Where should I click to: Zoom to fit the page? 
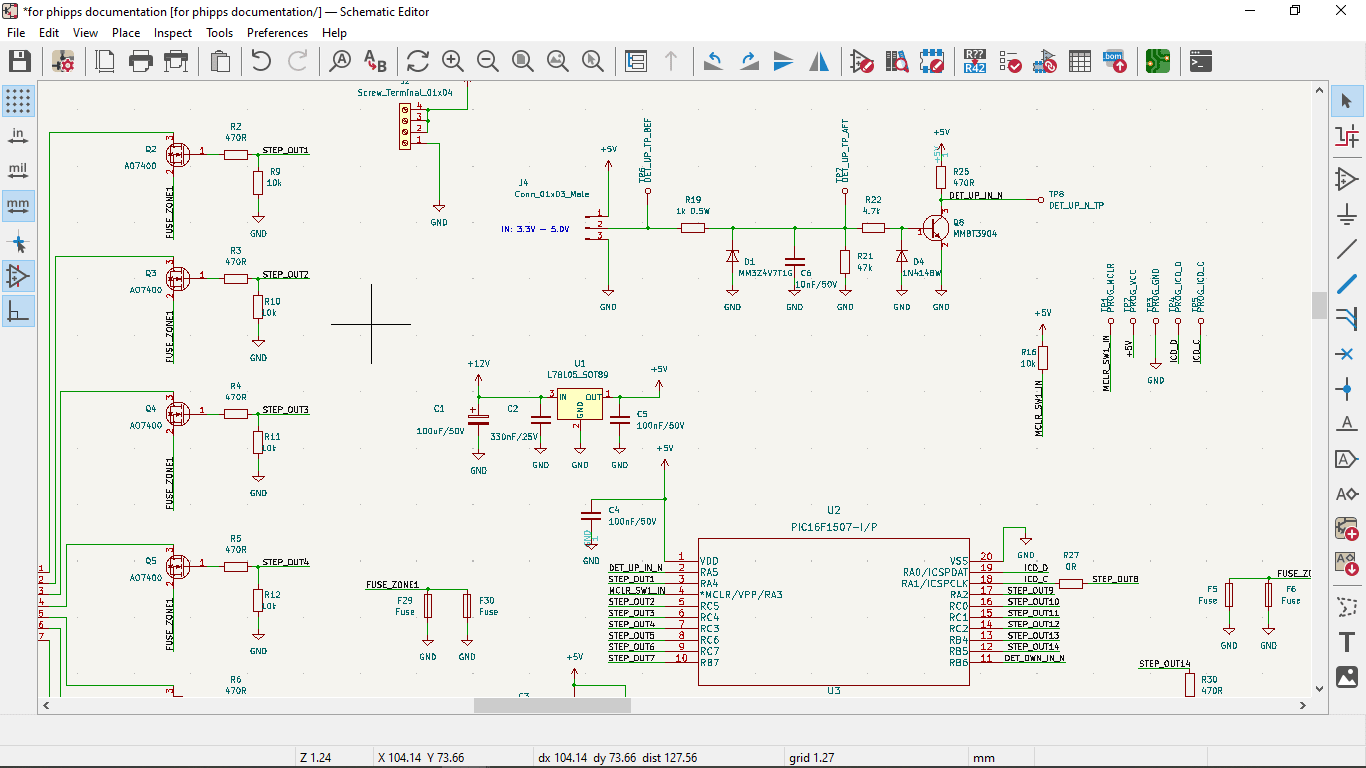click(522, 61)
